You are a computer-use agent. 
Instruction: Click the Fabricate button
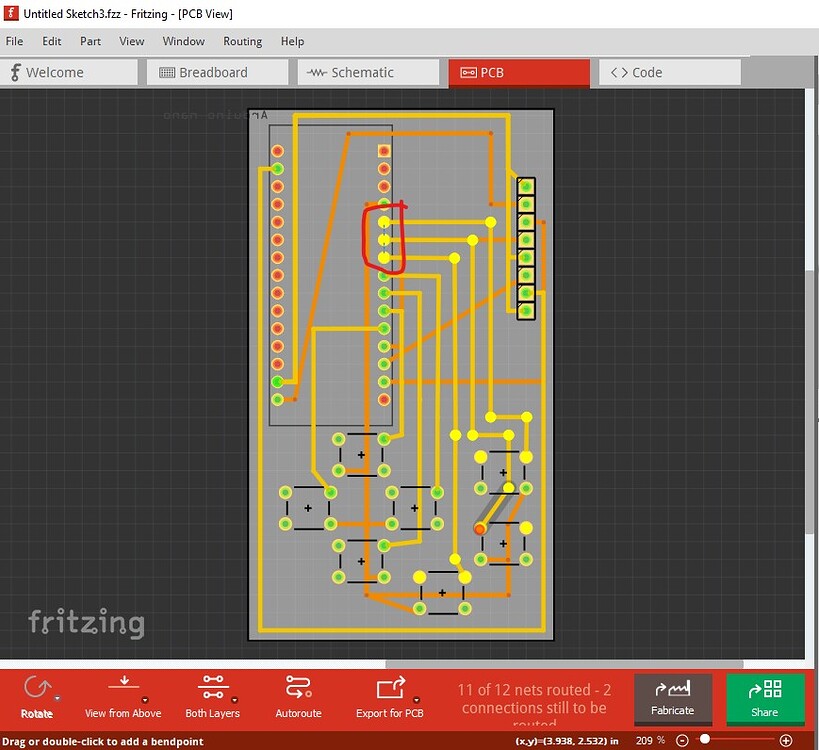[x=673, y=699]
